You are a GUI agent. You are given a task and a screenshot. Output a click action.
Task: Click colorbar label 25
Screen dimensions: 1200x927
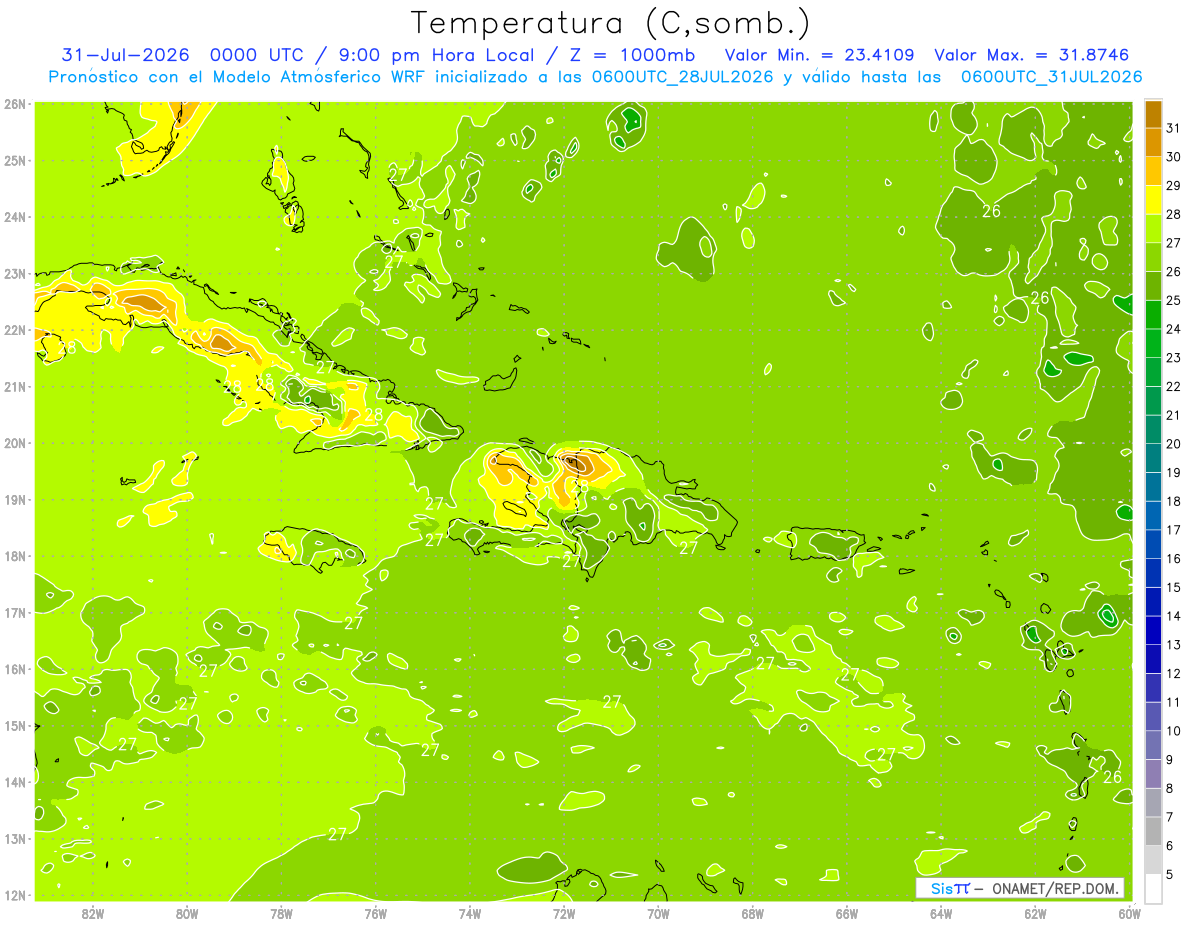point(1174,300)
